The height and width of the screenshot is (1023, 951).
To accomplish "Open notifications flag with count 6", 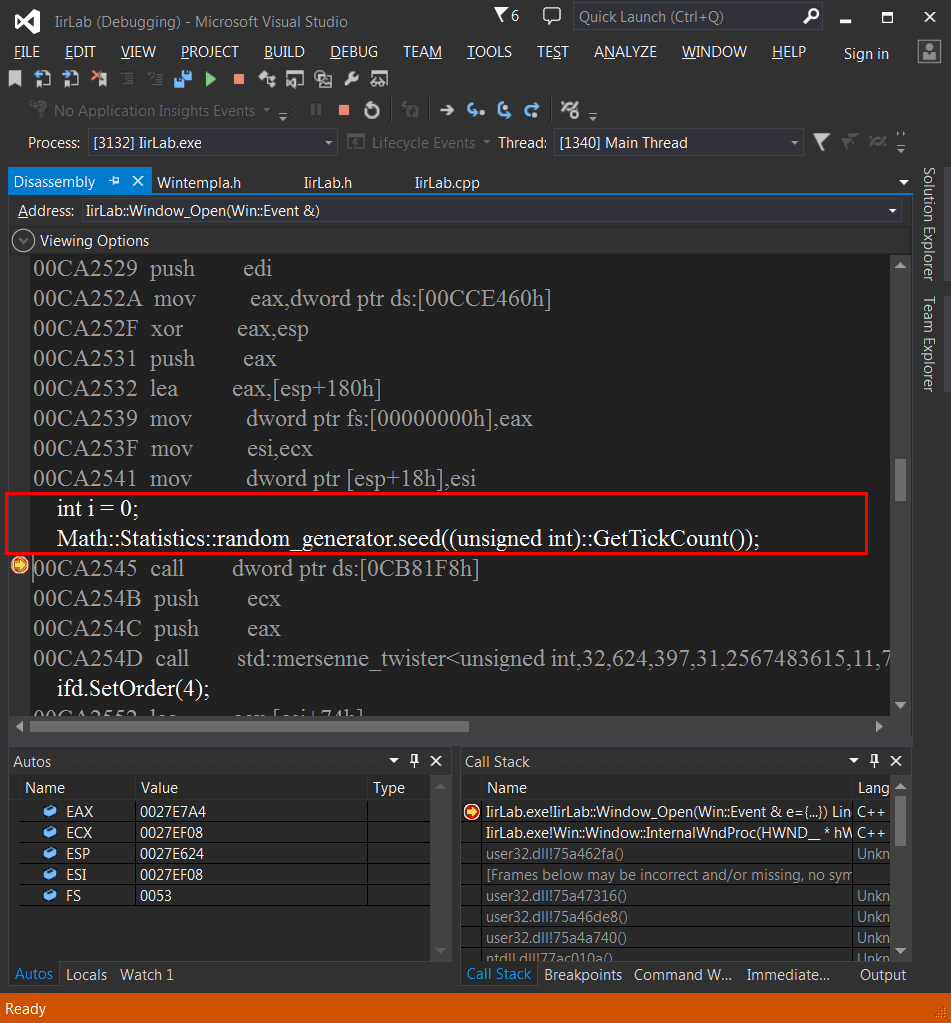I will click(x=506, y=15).
